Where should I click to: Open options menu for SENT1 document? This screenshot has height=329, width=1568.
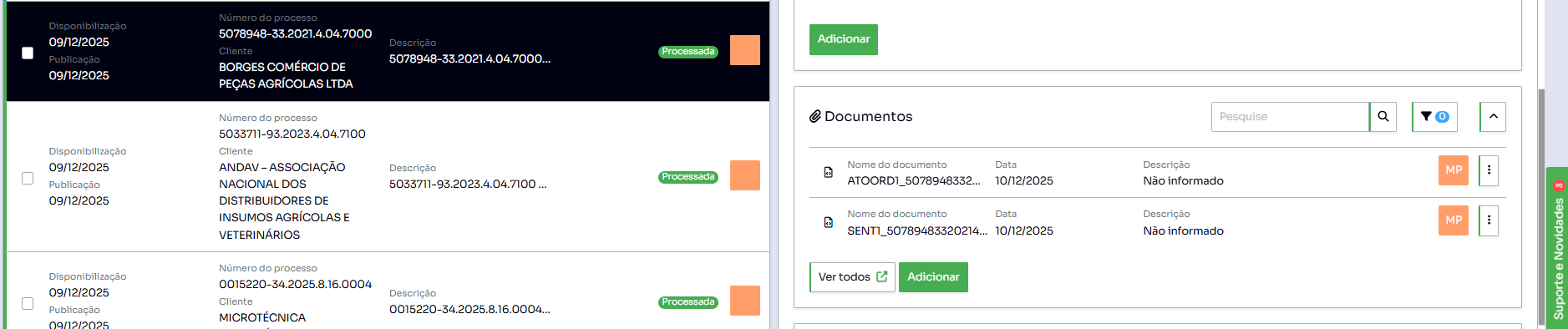(1489, 220)
